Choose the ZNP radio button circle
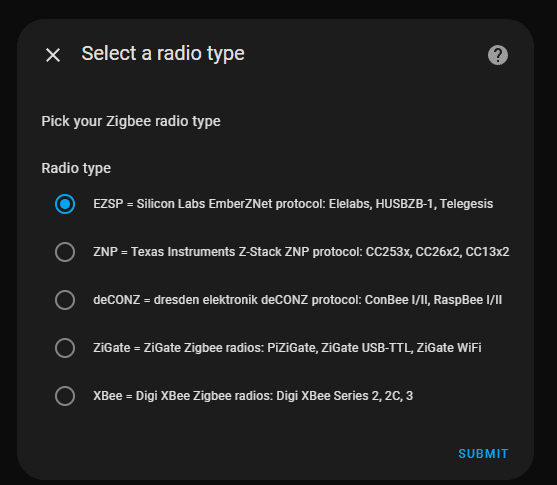The image size is (557, 485). point(65,252)
